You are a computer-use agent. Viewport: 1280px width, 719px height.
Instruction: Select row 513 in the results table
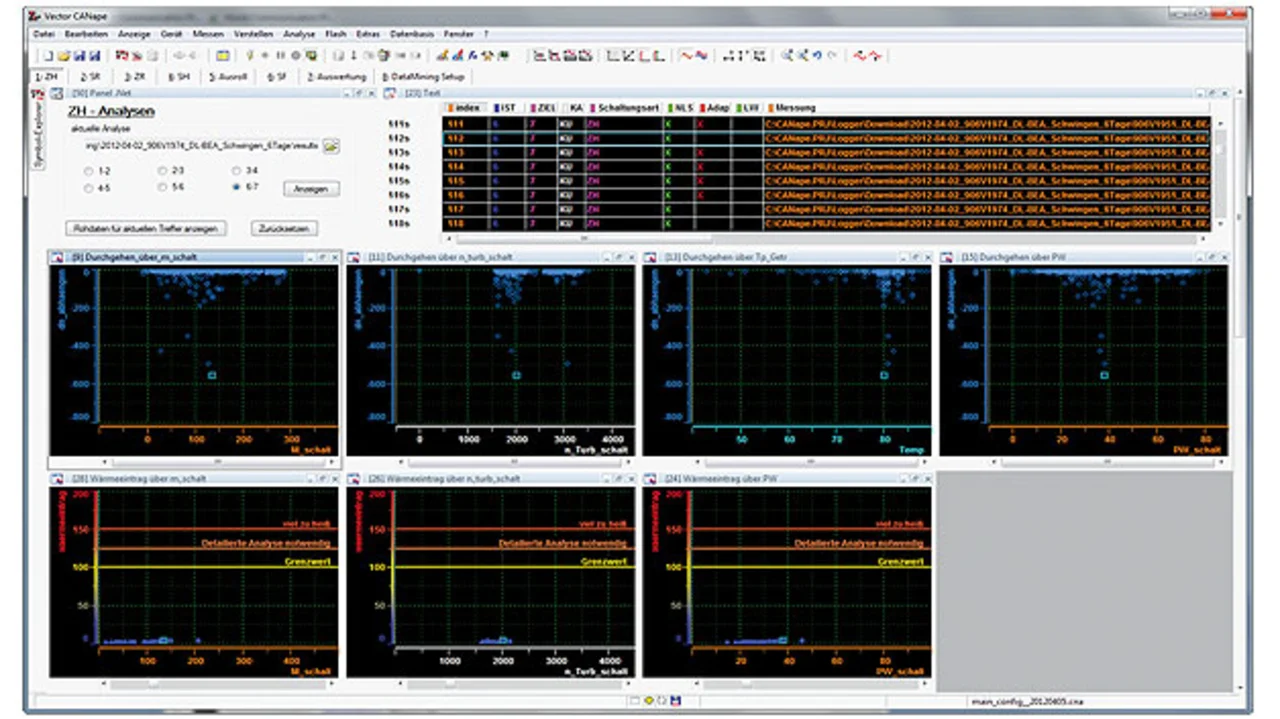click(x=456, y=152)
